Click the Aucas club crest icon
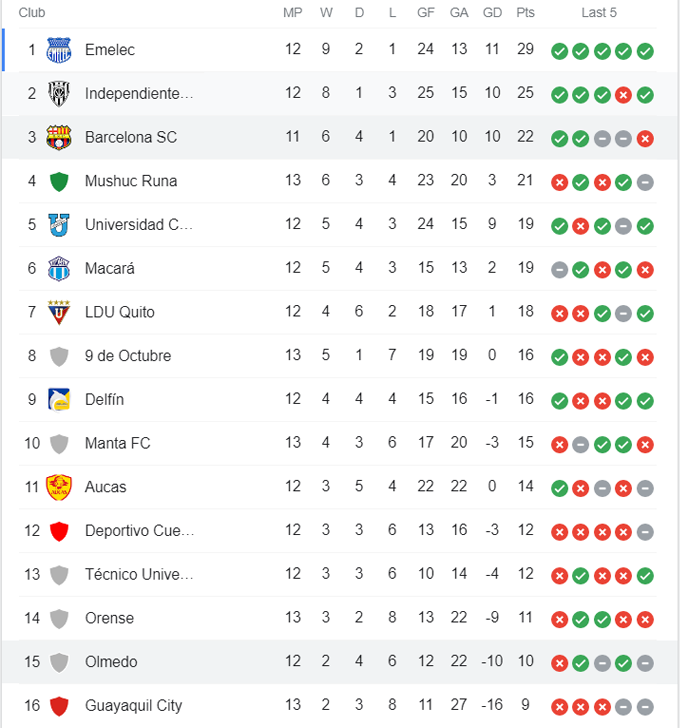The width and height of the screenshot is (680, 728). (59, 487)
